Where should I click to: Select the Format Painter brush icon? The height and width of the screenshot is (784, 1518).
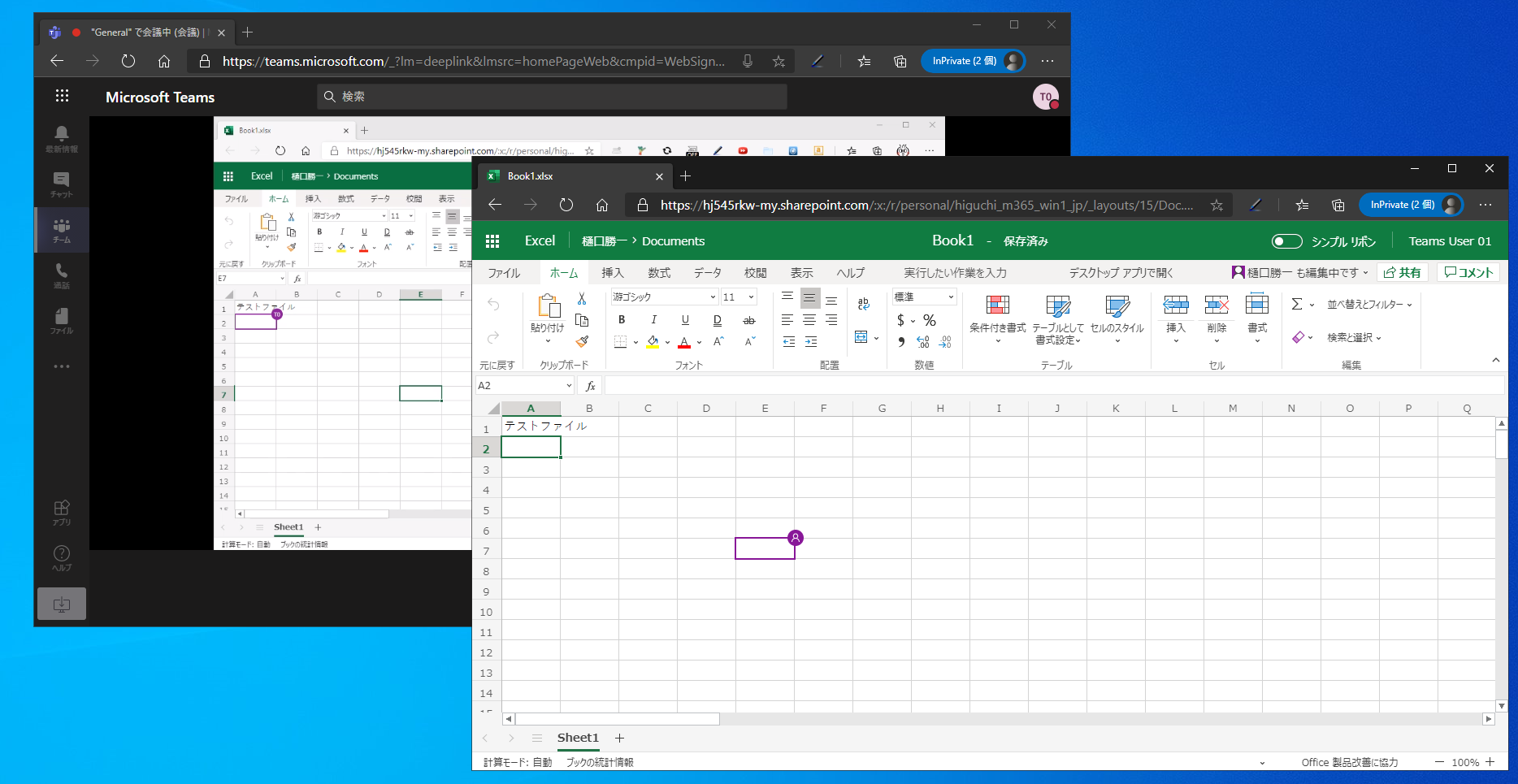[x=582, y=341]
